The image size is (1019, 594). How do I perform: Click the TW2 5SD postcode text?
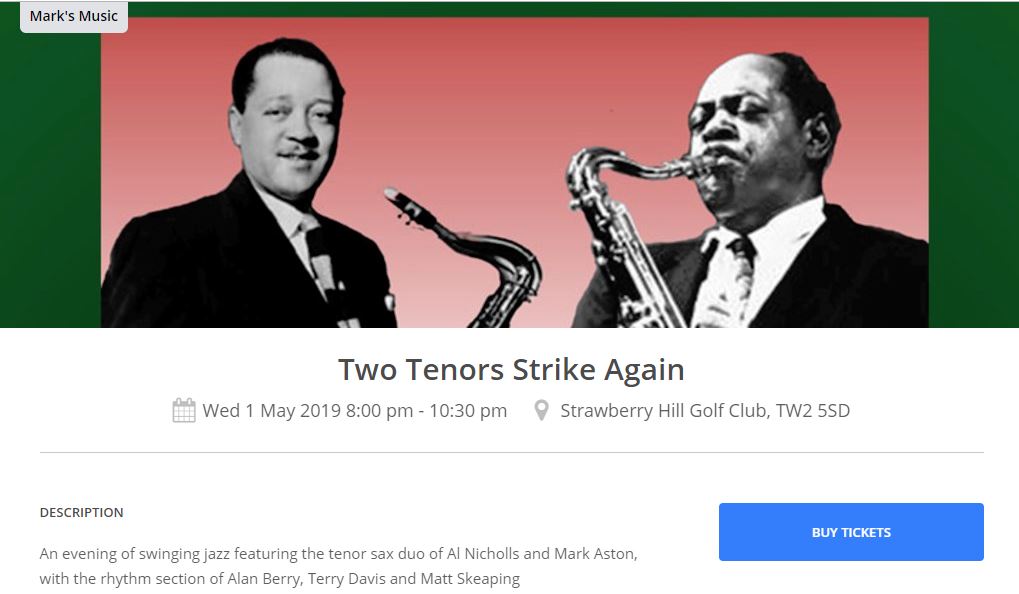tap(812, 411)
